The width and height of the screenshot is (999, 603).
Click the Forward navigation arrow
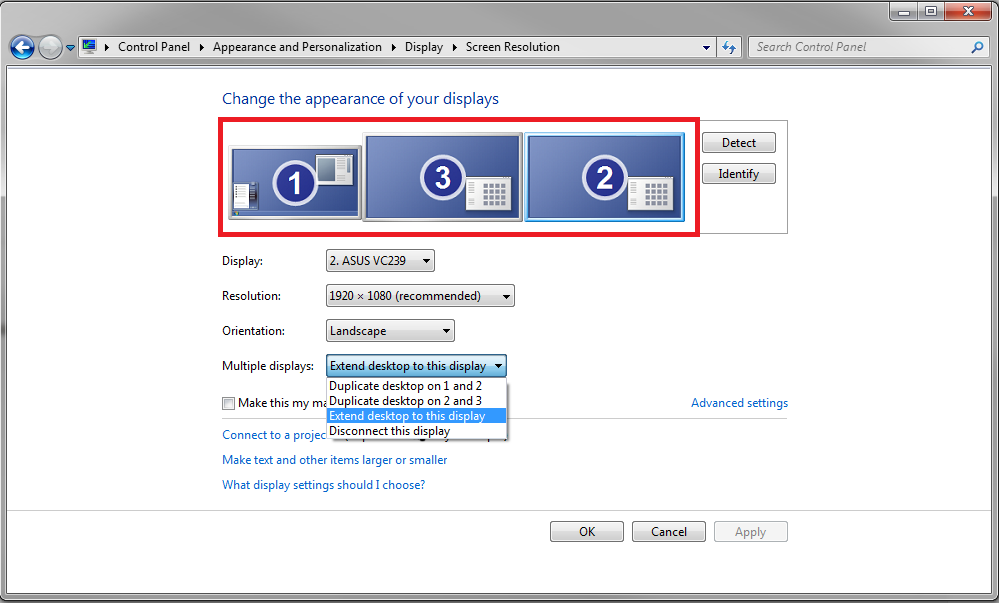pyautogui.click(x=50, y=47)
